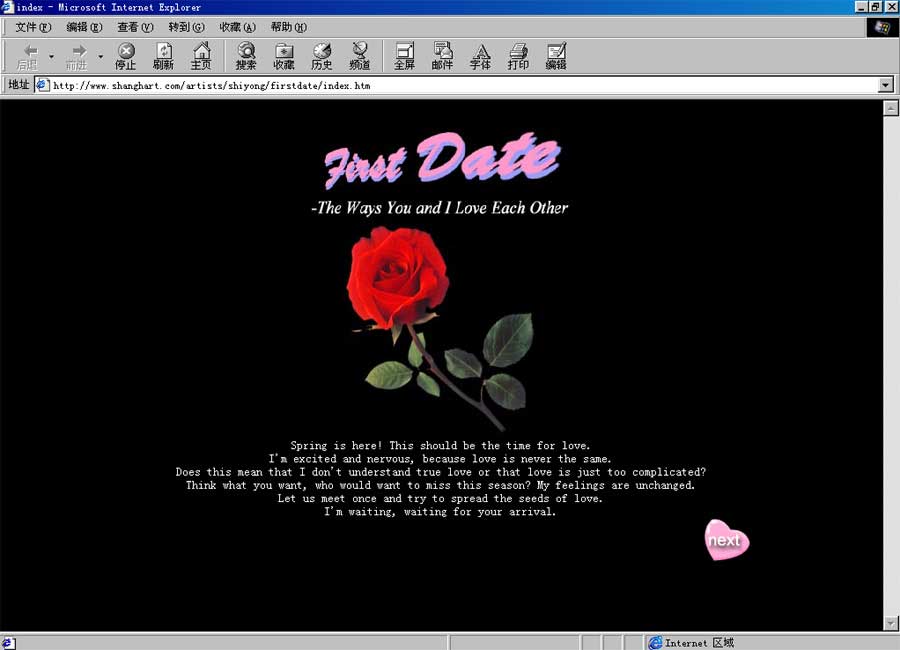Open the 帮助(H) menu
The height and width of the screenshot is (650, 900).
click(289, 27)
